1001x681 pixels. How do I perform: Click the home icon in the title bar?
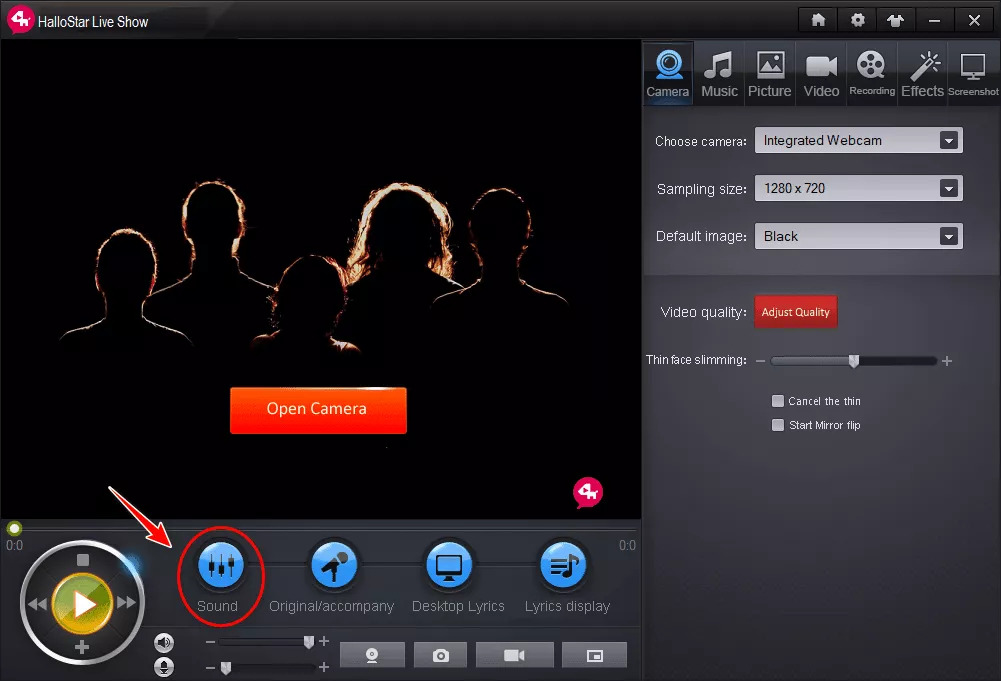(818, 20)
